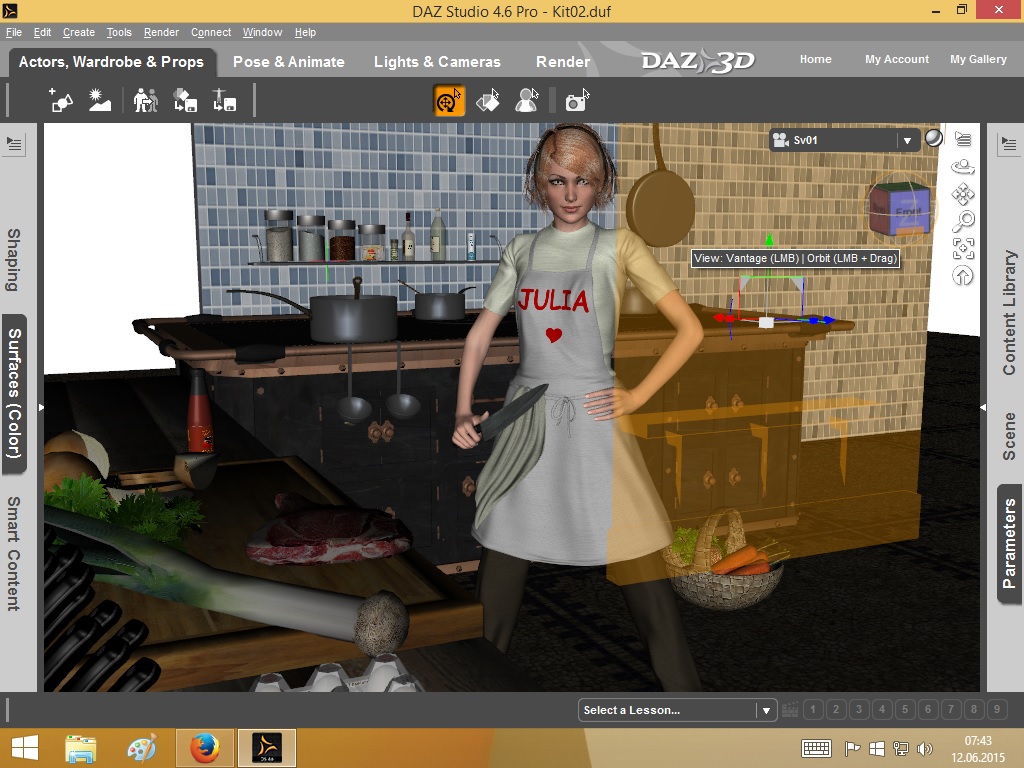Screen dimensions: 1024x768
Task: Click the volume speaker tray icon
Action: click(924, 748)
